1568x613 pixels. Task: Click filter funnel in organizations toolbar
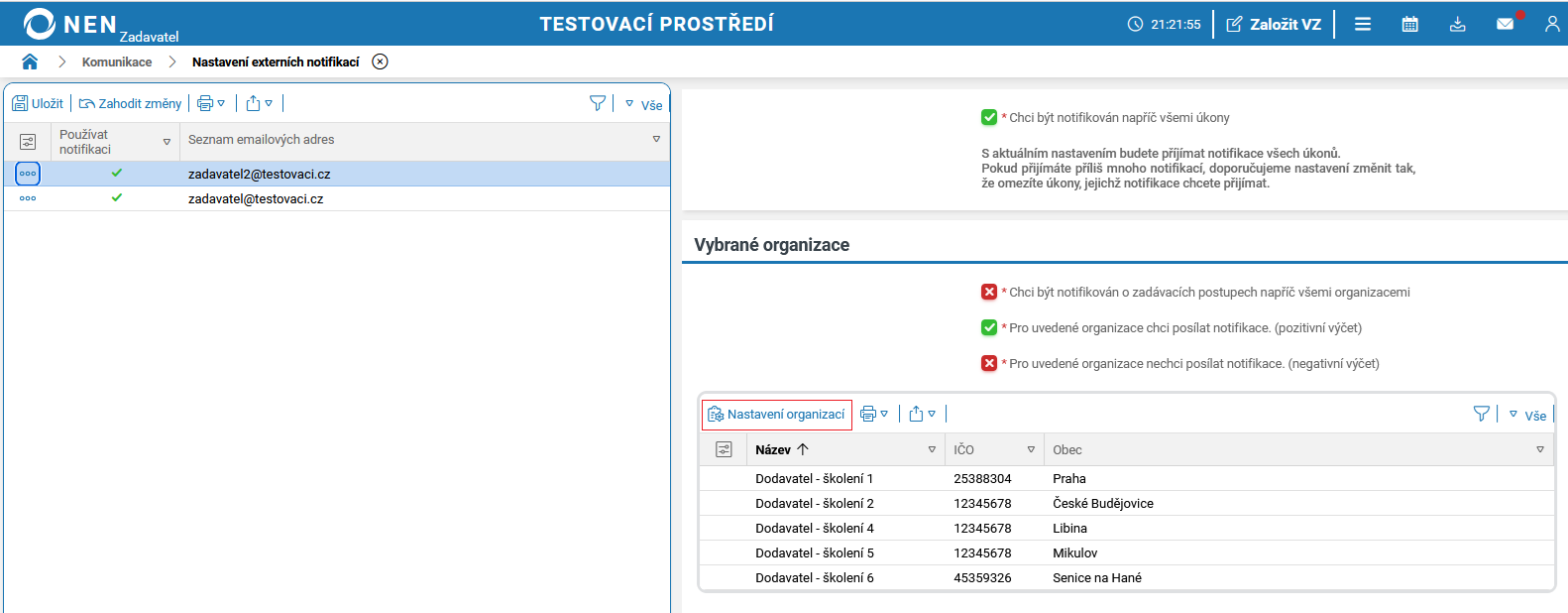pos(1482,414)
